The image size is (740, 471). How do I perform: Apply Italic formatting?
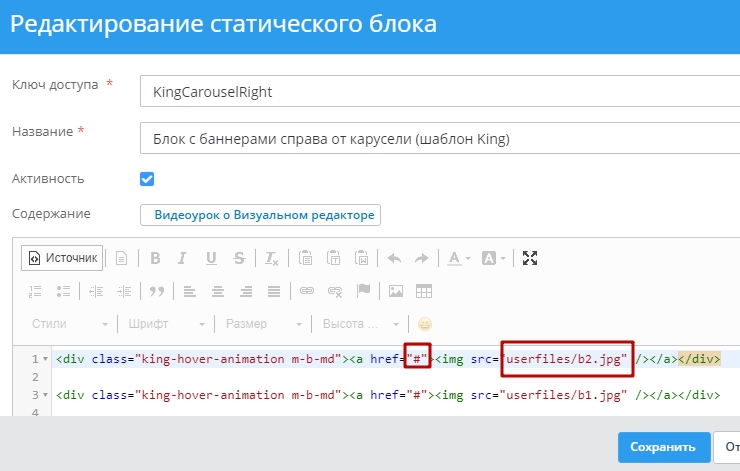[183, 258]
